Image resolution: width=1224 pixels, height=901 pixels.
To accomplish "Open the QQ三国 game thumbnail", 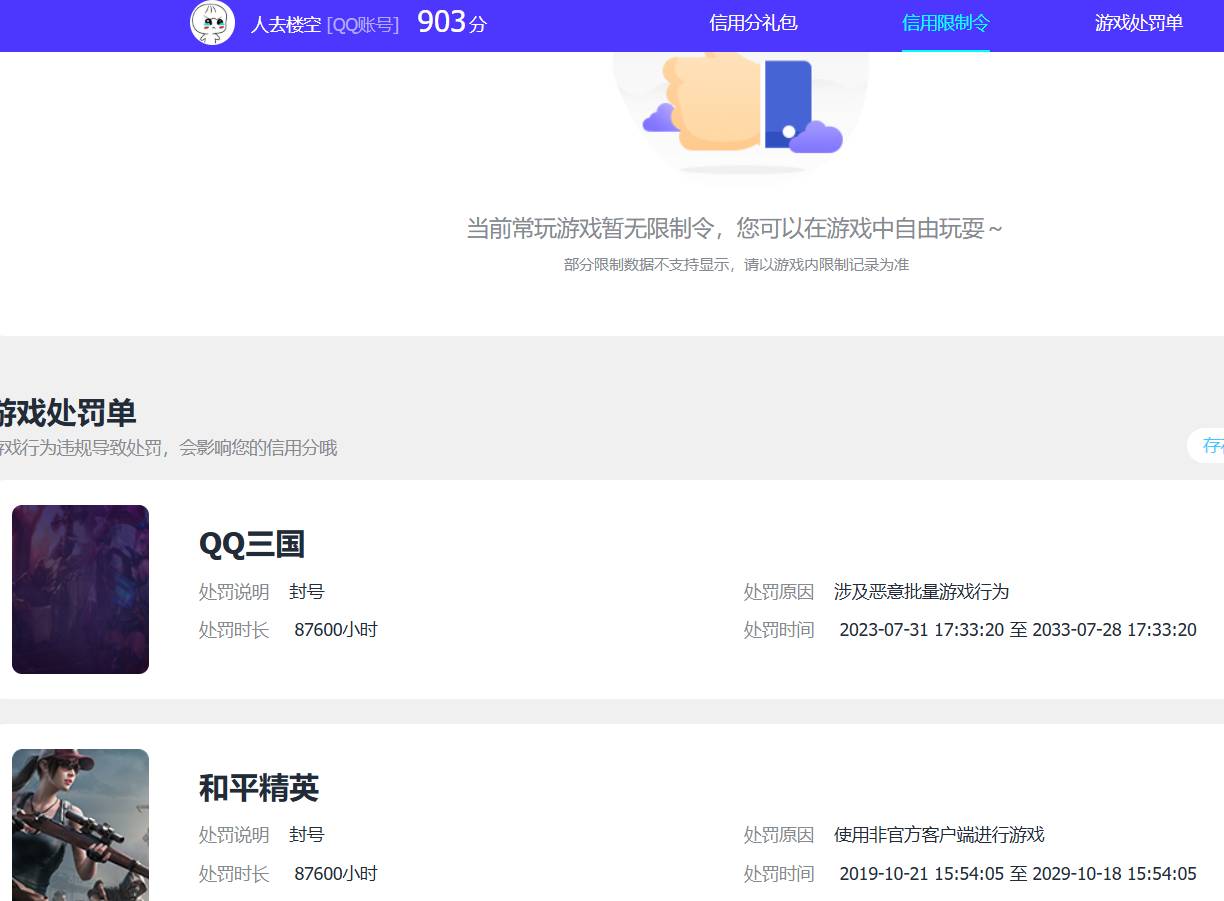I will point(80,589).
